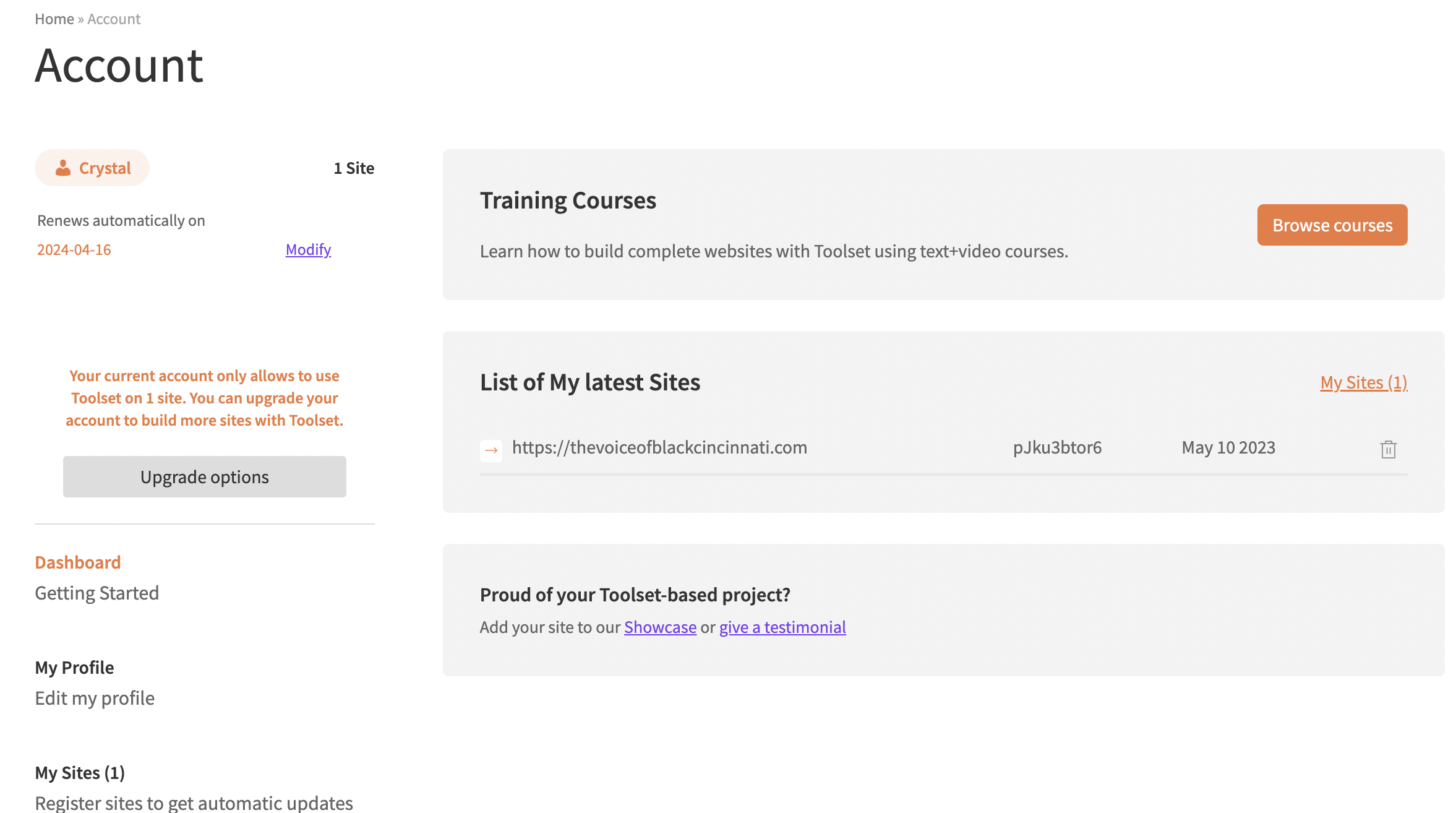Select My Profile sidebar heading
The height and width of the screenshot is (813, 1456).
(74, 667)
